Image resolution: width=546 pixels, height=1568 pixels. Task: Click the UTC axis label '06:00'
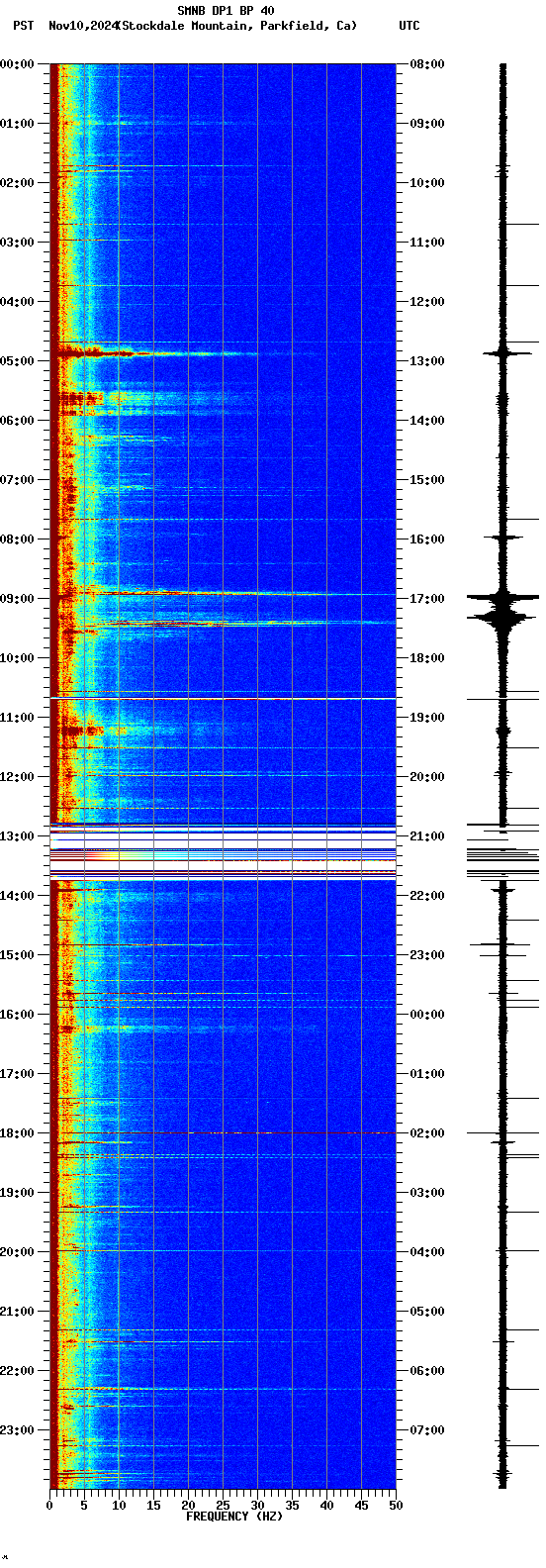[427, 1371]
